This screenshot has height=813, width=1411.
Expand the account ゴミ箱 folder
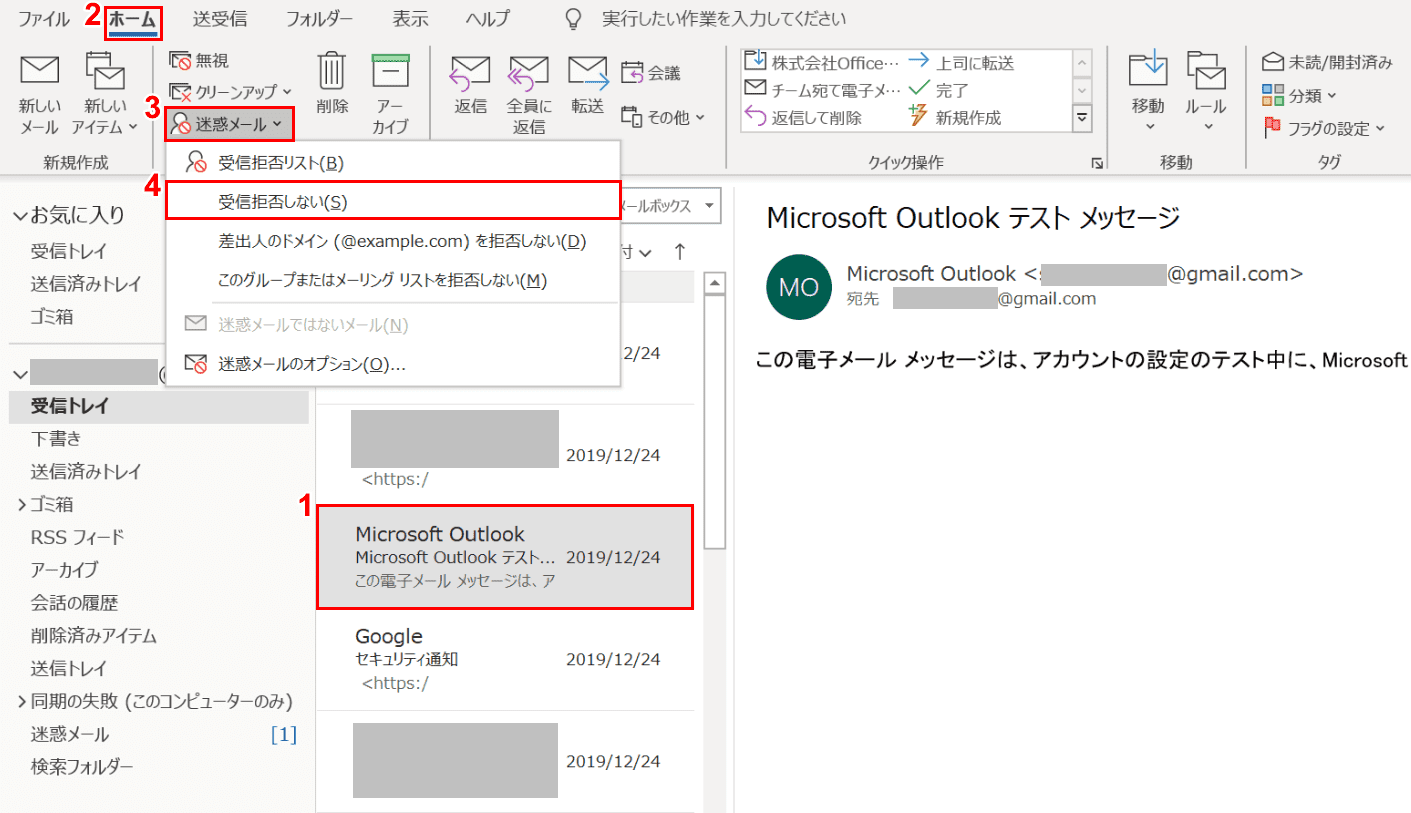click(21, 504)
